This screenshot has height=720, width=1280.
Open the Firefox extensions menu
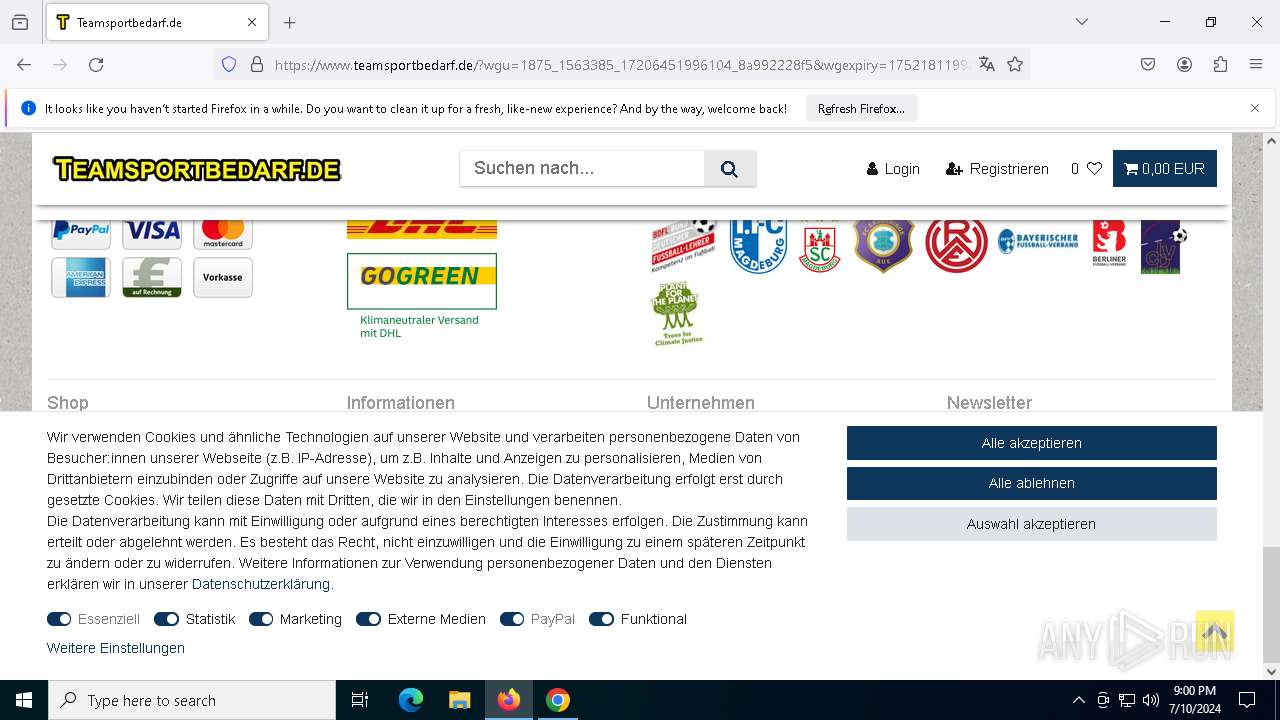[x=1220, y=65]
